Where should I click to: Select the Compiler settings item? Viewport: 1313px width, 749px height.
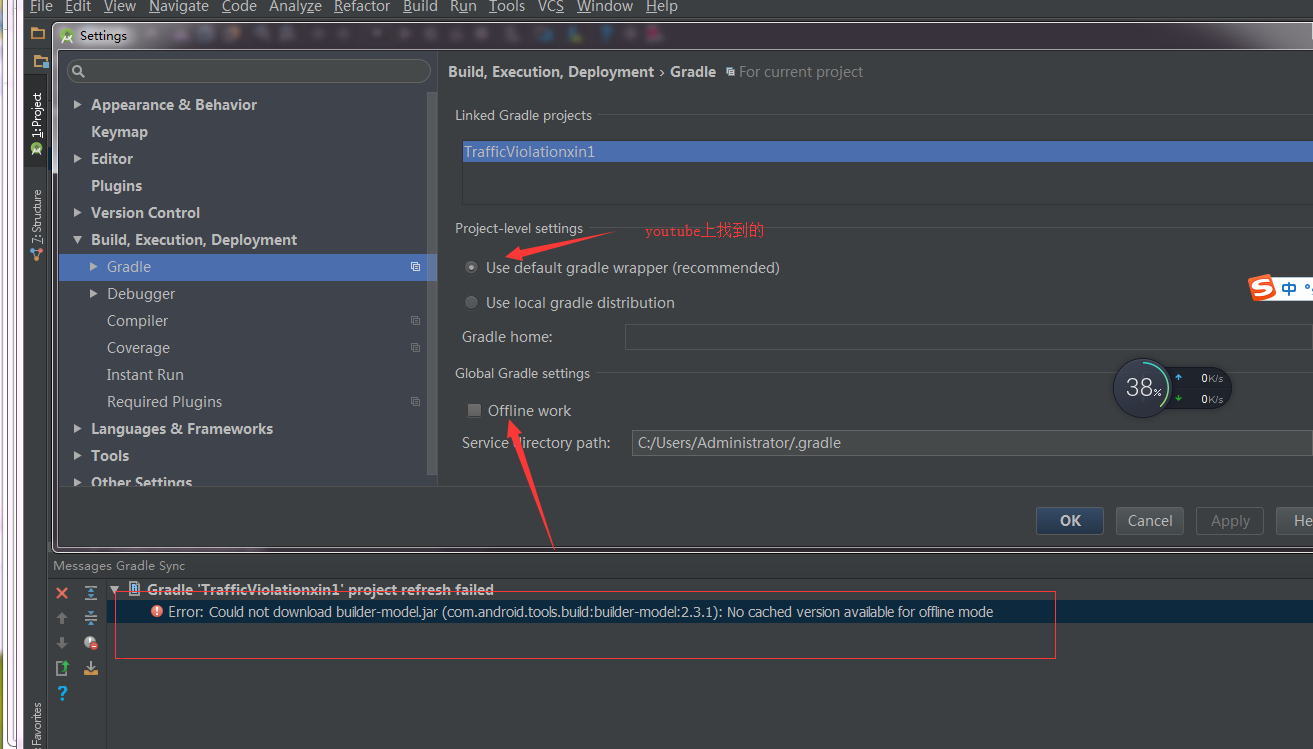point(137,321)
